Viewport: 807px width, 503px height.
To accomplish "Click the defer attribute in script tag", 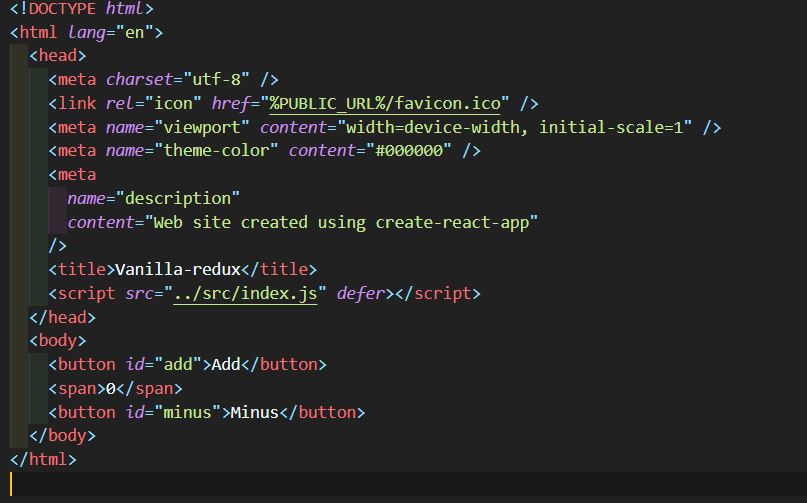I will pos(361,293).
